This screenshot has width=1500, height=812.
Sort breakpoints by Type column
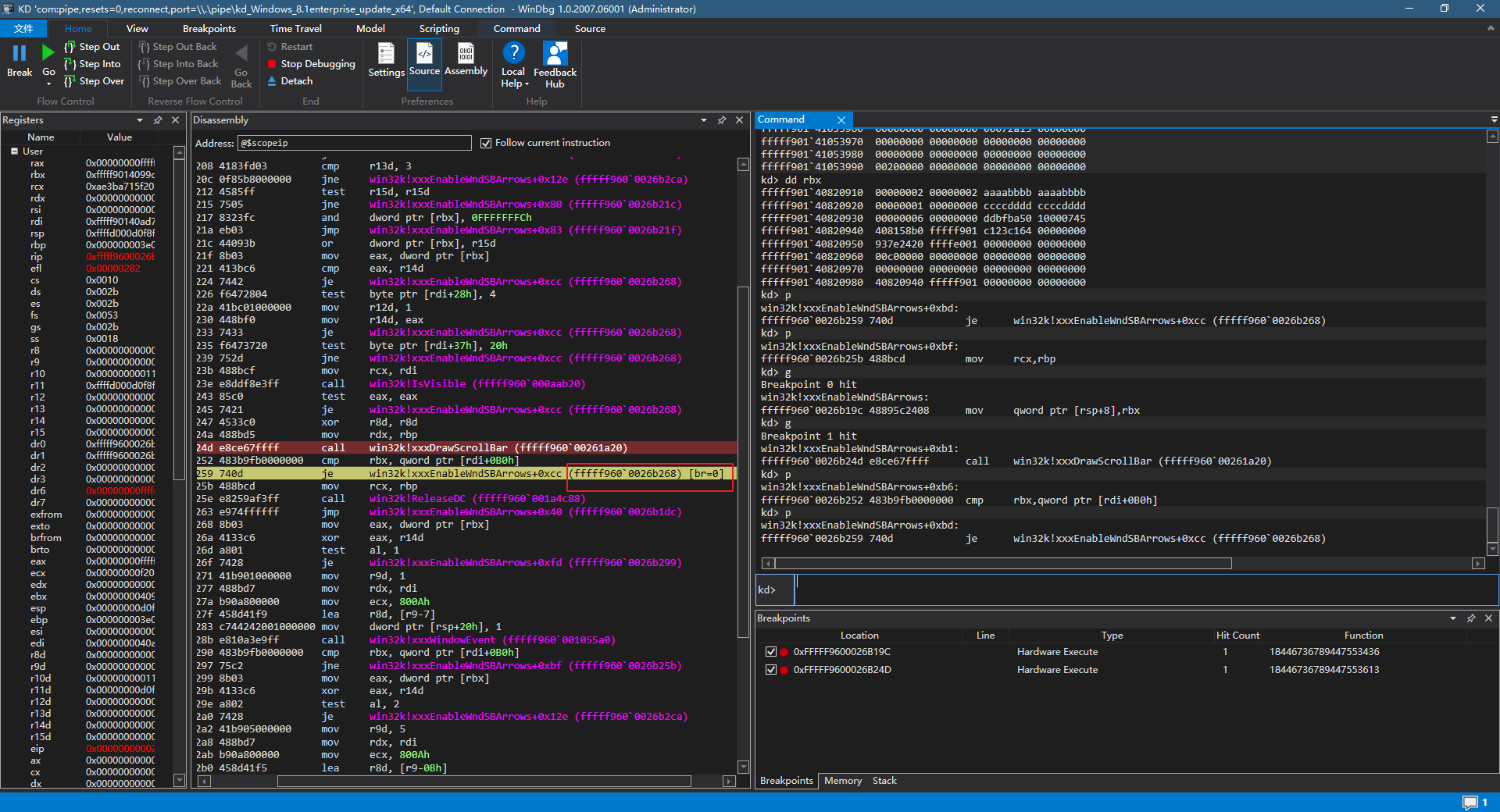coord(1111,636)
